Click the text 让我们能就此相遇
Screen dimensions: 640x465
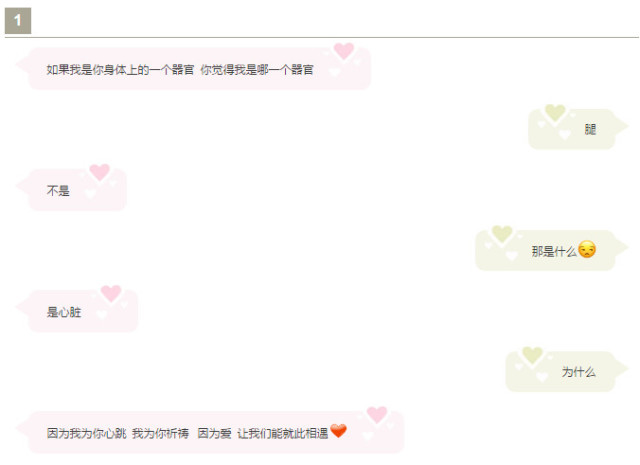pyautogui.click(x=283, y=433)
